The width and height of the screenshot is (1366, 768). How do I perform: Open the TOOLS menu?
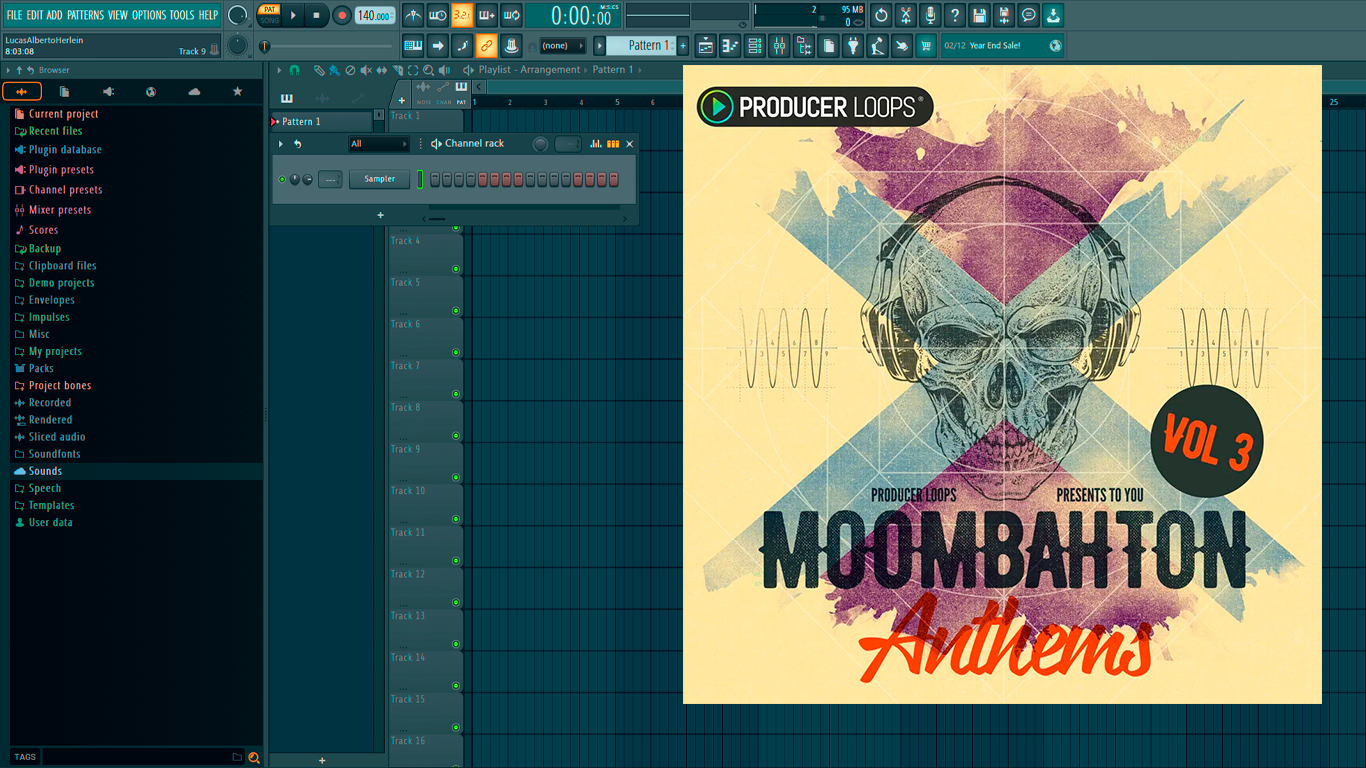182,15
